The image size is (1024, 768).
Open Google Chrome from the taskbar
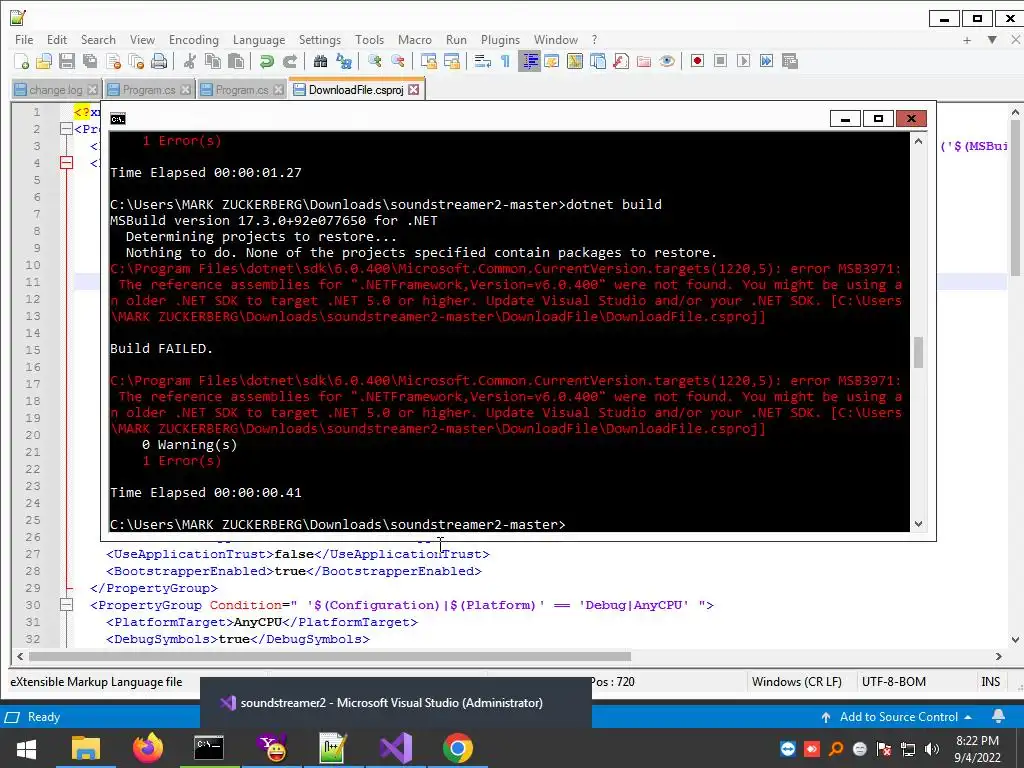[457, 748]
